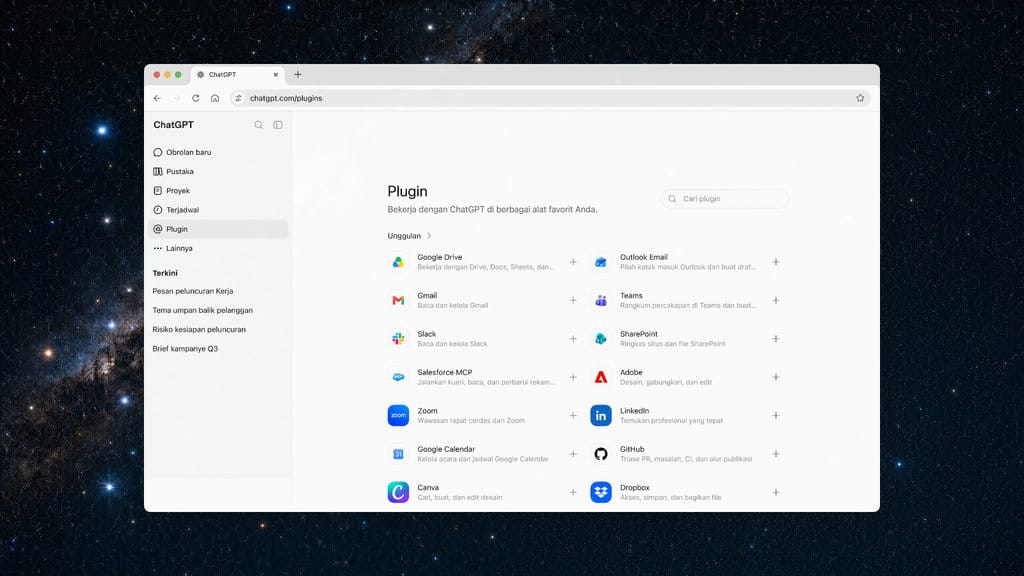Screen dimensions: 1024x576
Task: Reload the page with refresh button
Action: (195, 98)
